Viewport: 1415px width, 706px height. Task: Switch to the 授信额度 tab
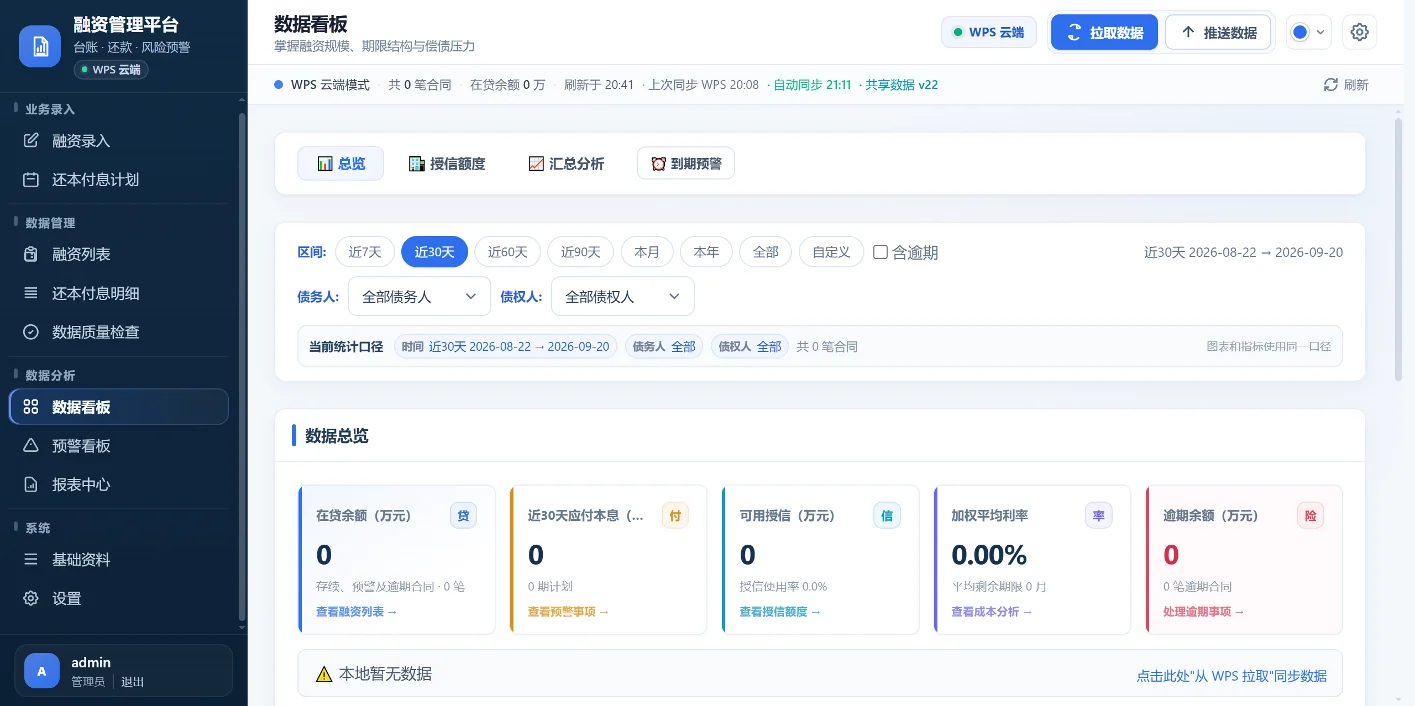tap(447, 164)
